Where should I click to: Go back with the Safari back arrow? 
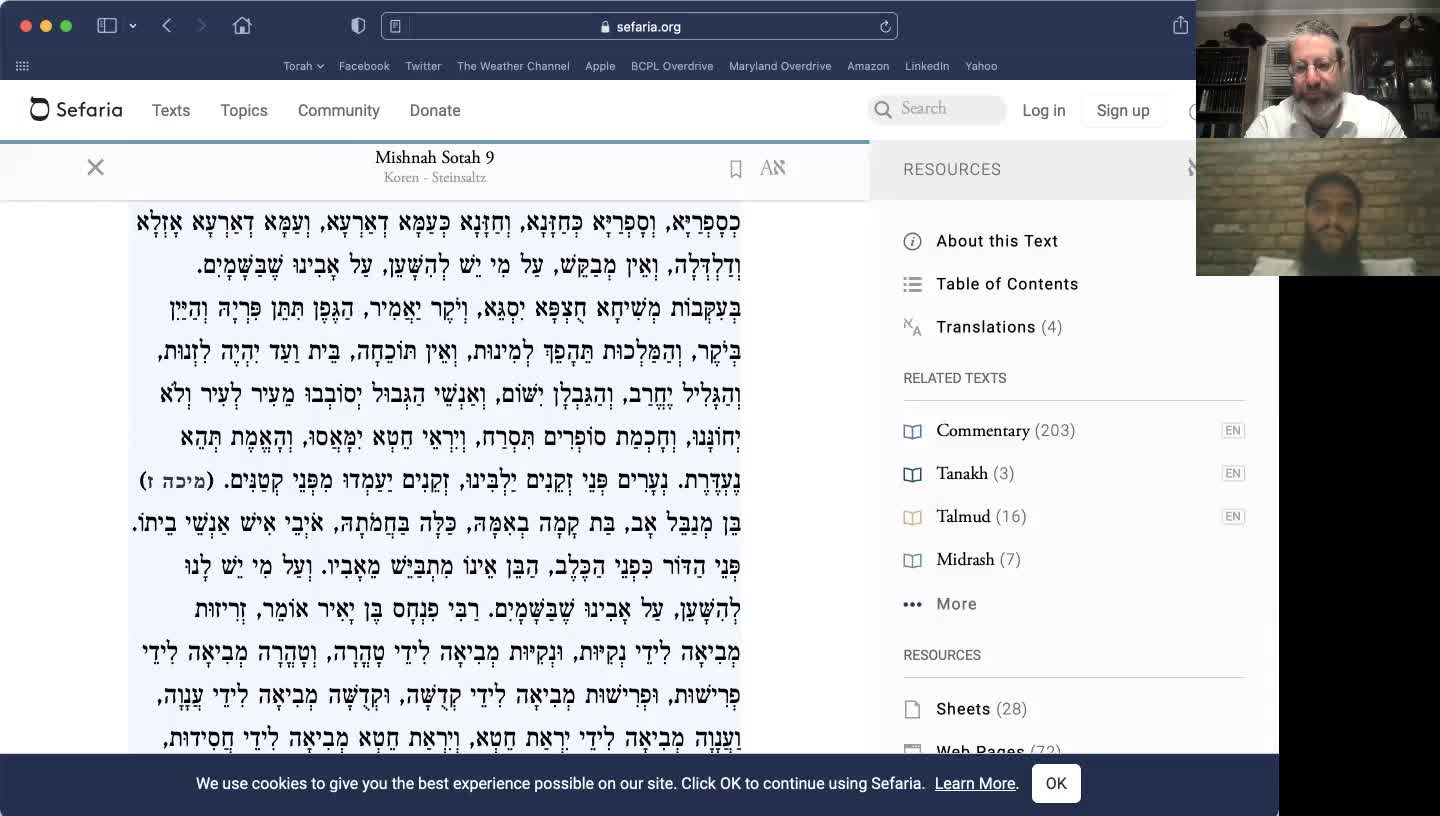pos(167,26)
